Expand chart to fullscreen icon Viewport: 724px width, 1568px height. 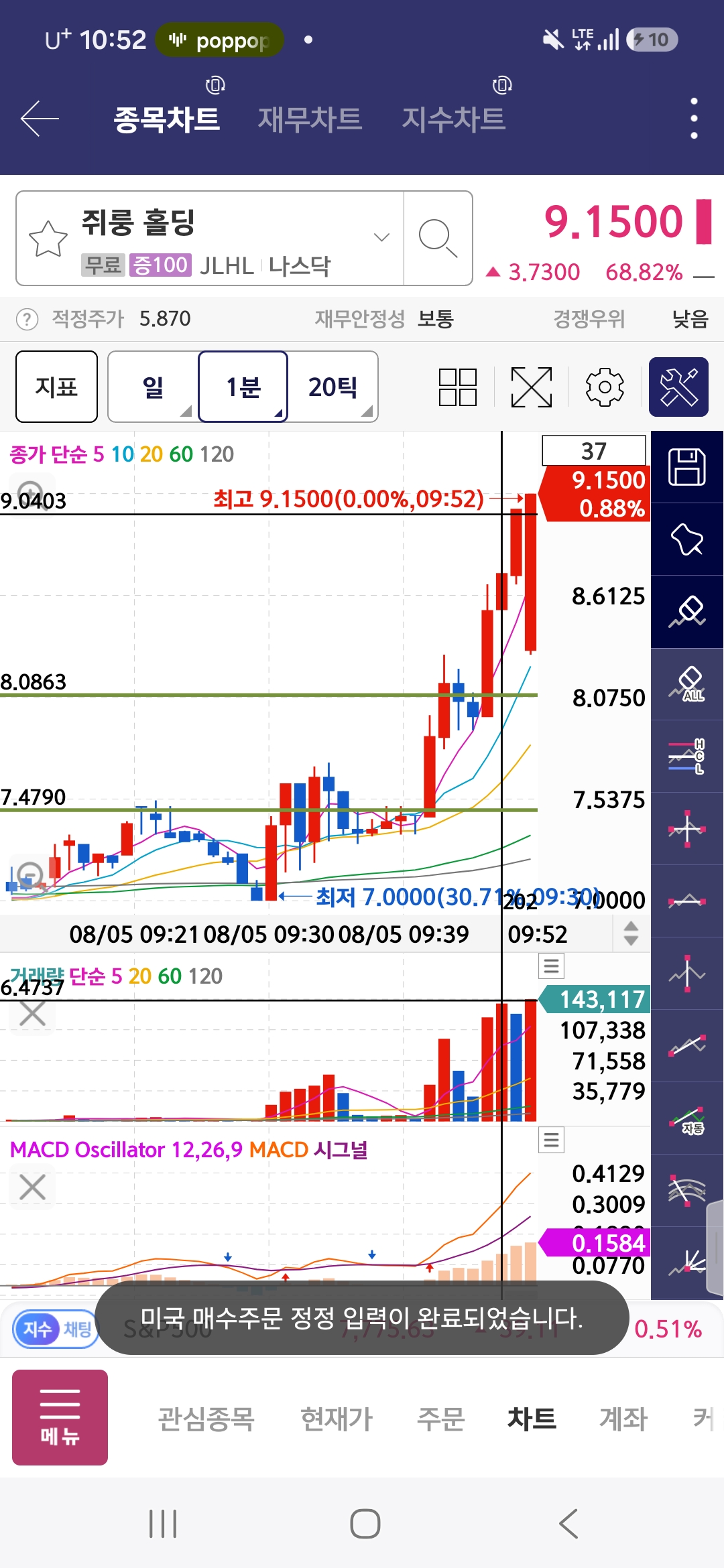pos(532,387)
